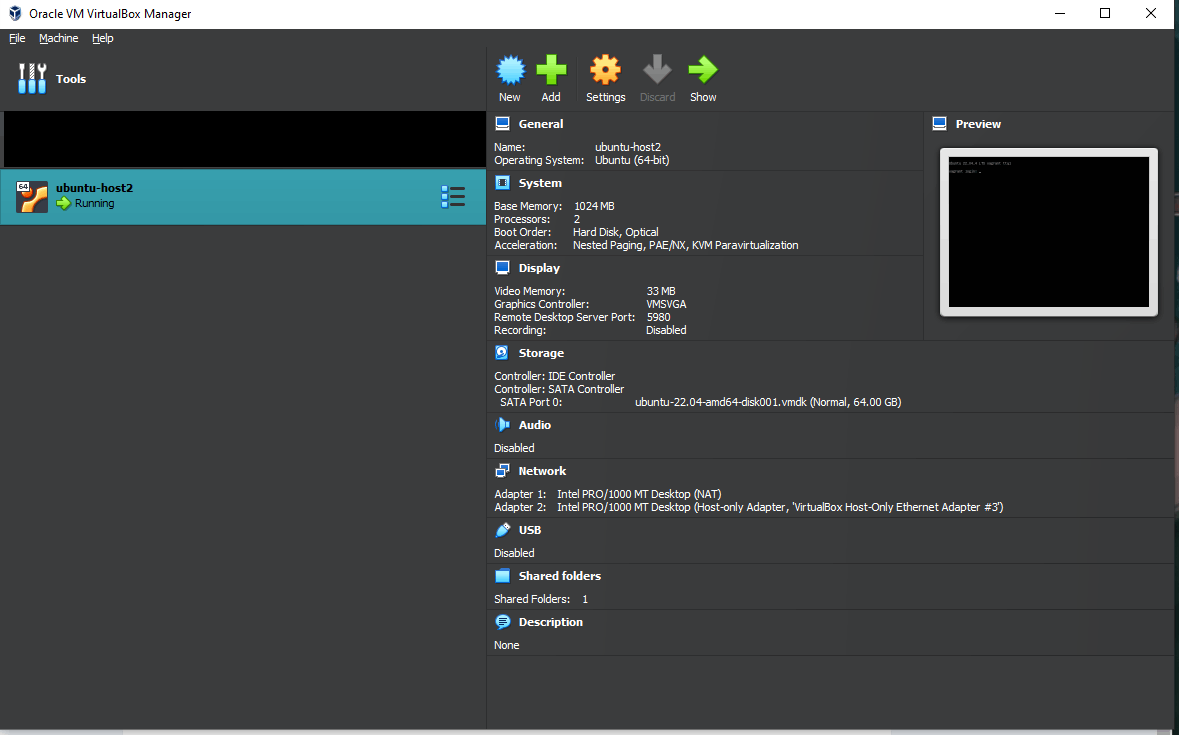Click the VirtualBox logo in title bar

click(15, 14)
